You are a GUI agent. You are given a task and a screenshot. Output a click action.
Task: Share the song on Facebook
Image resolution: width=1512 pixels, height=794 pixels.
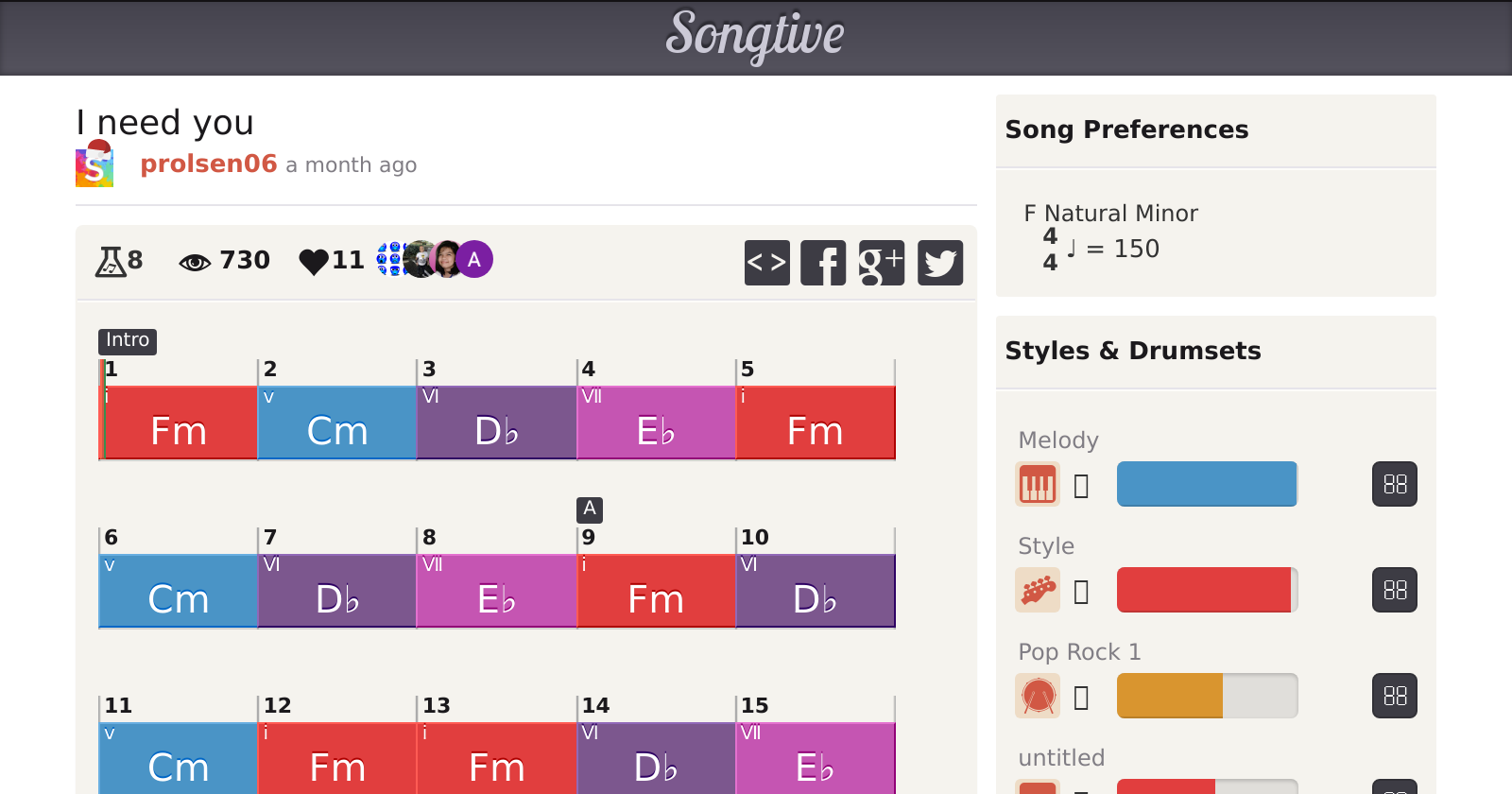point(823,263)
